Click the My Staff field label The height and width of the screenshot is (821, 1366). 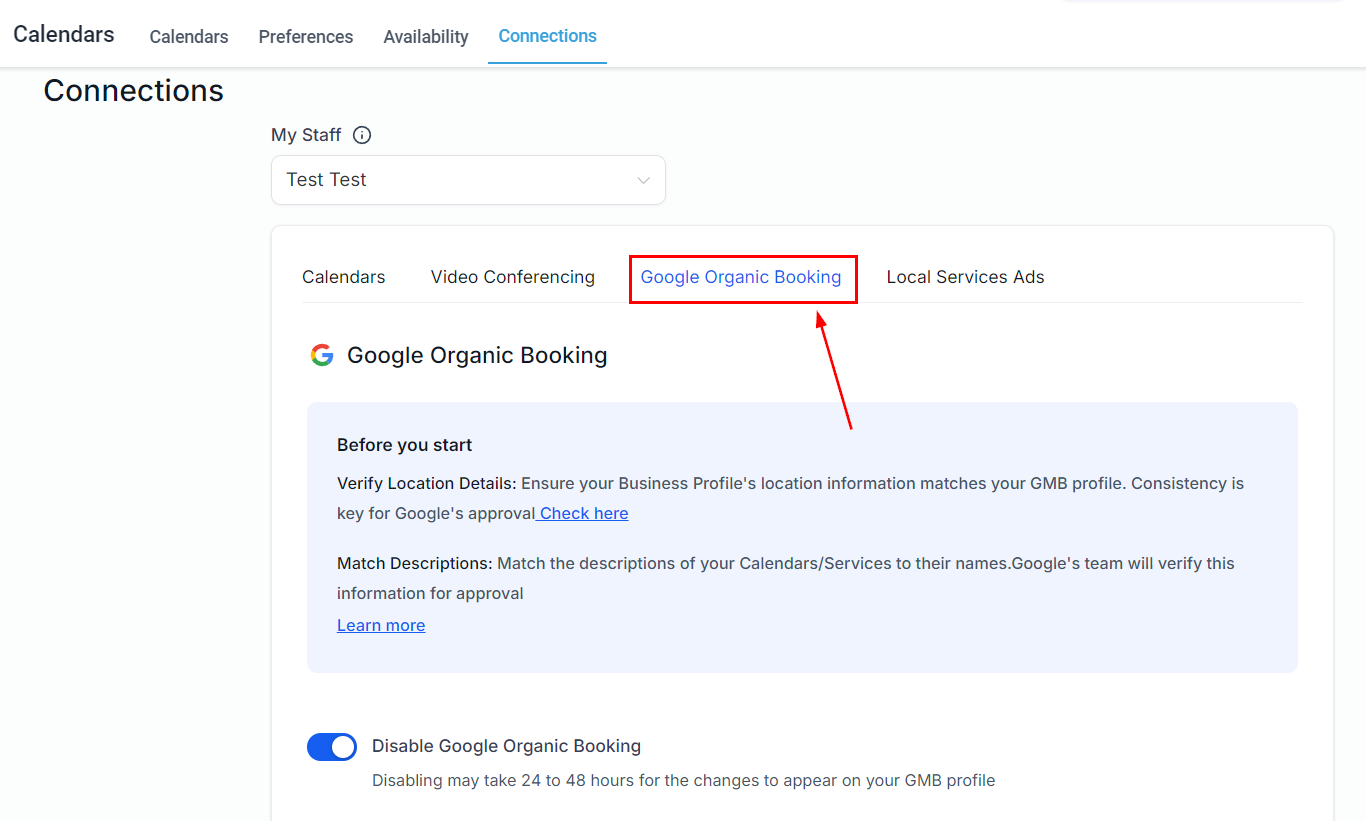click(x=306, y=135)
